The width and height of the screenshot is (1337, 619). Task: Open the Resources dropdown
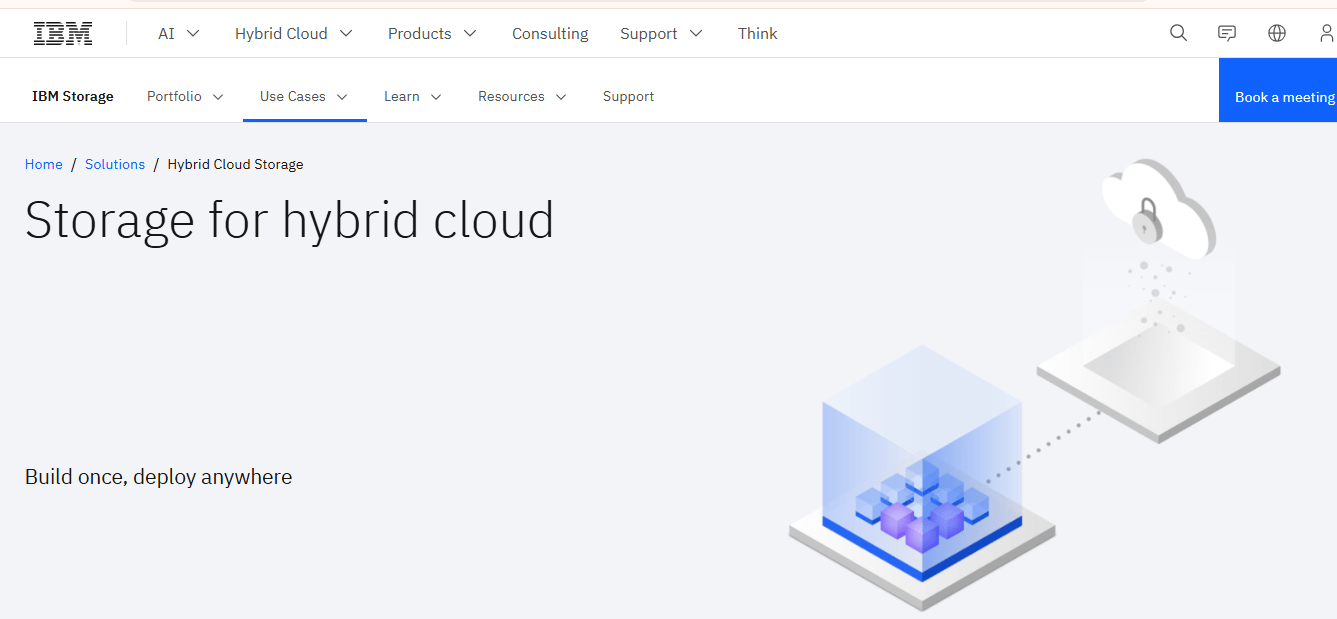coord(522,96)
